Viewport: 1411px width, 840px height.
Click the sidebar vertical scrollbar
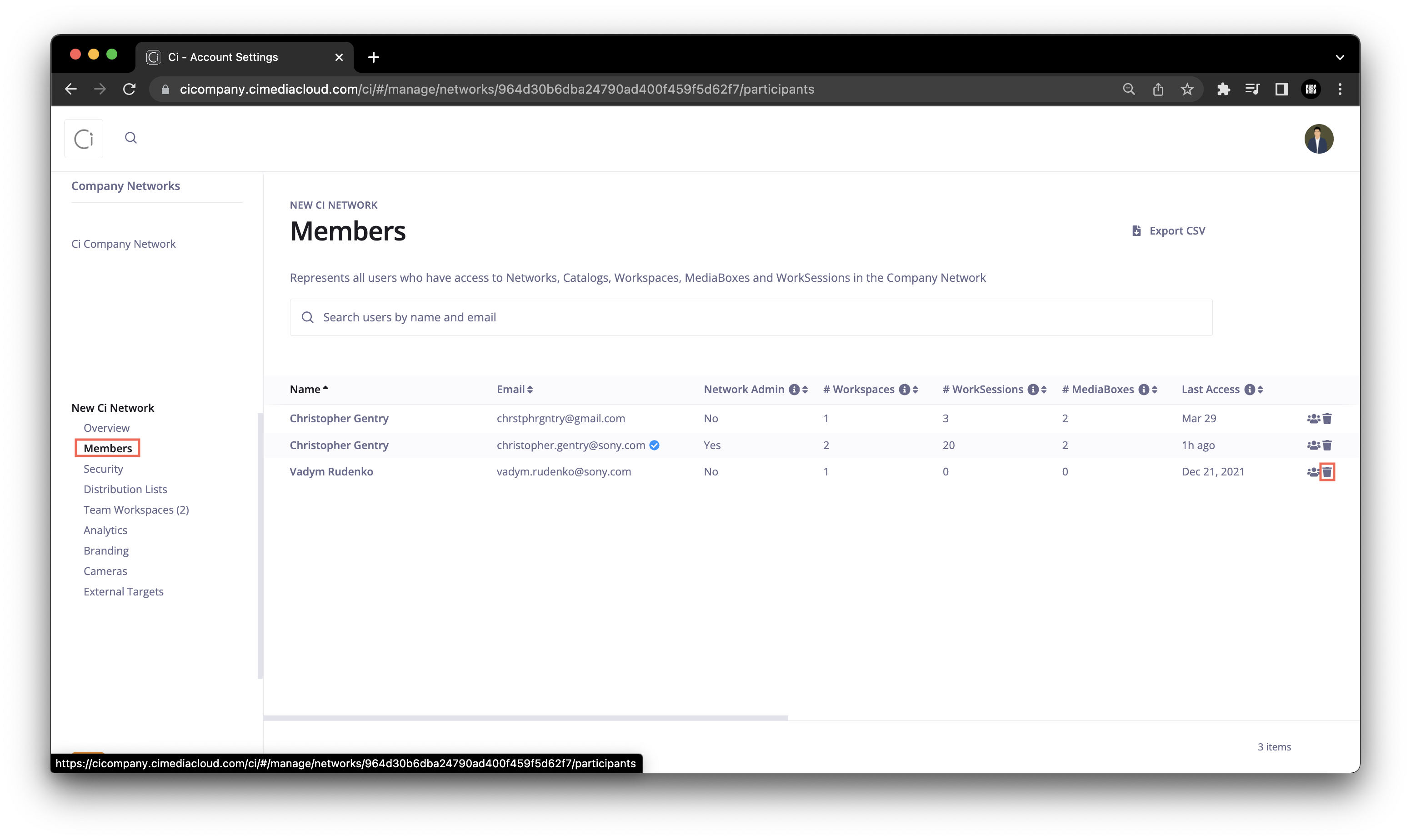pos(260,545)
